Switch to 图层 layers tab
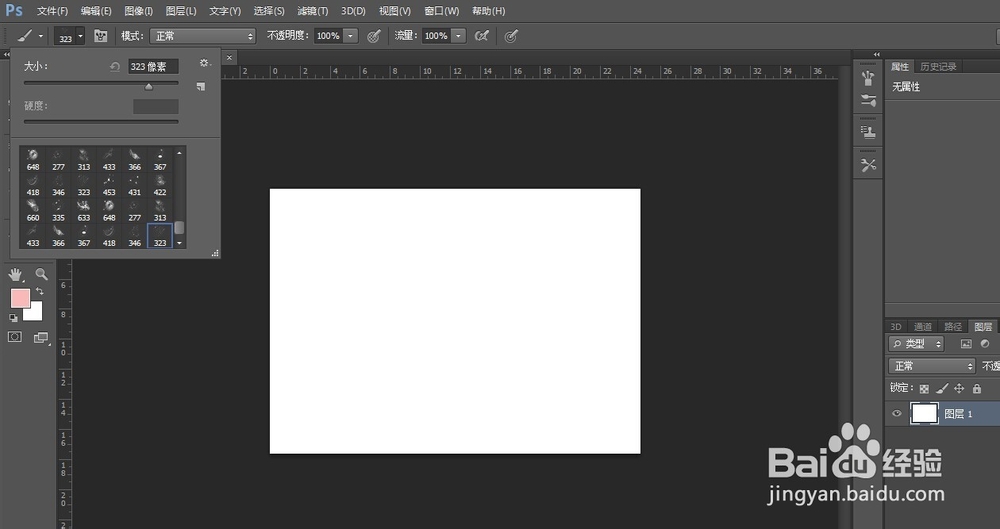Viewport: 1000px width, 529px height. [983, 327]
